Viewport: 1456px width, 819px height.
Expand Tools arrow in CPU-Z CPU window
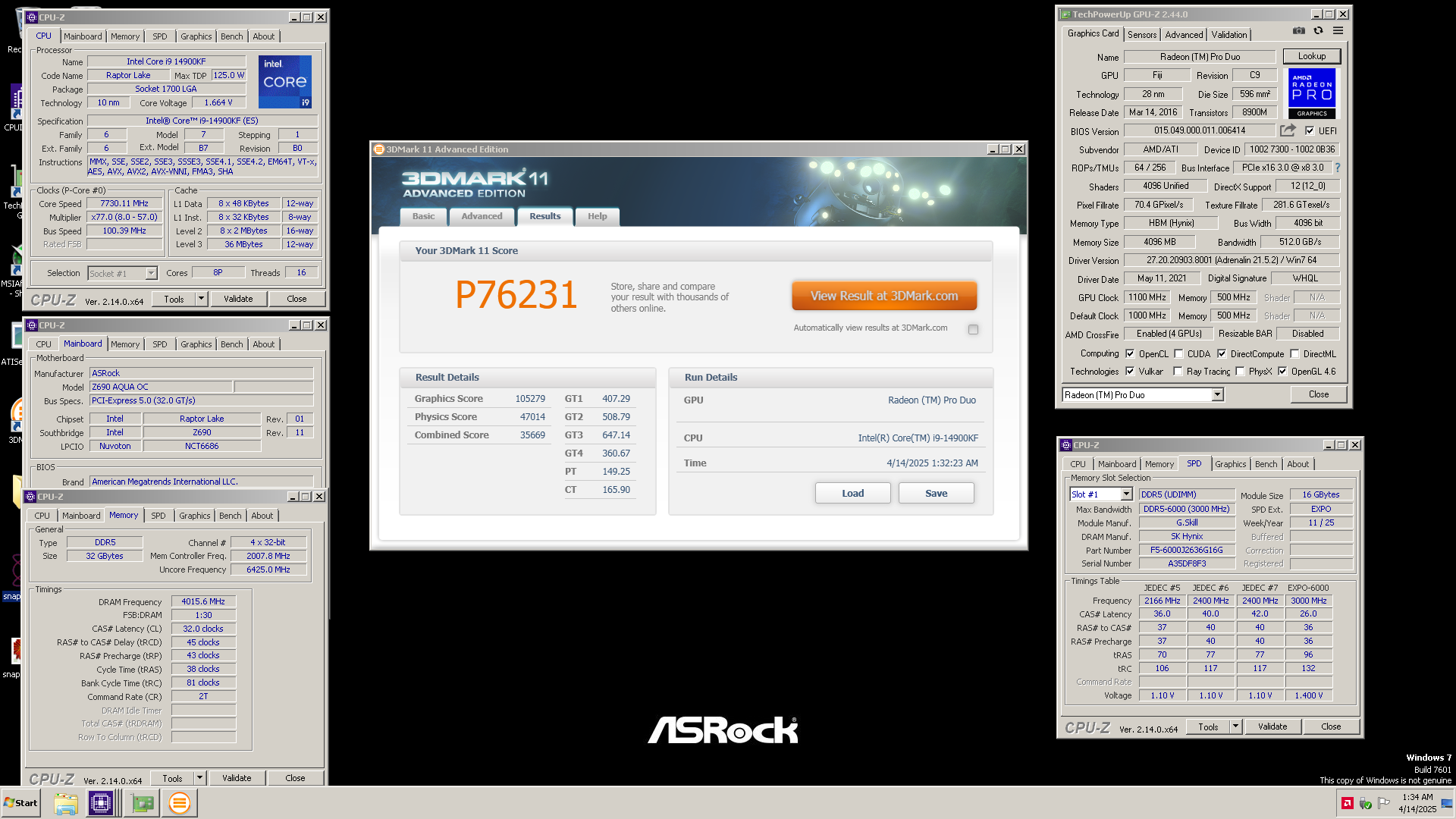201,299
